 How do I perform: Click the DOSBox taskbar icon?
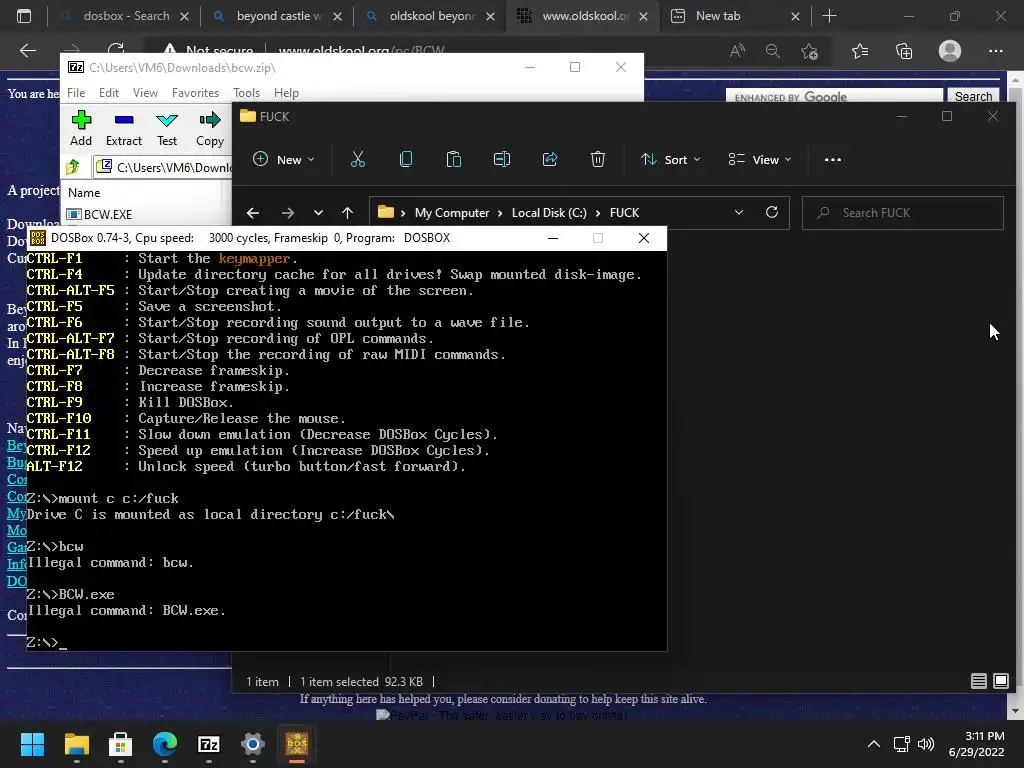[296, 744]
